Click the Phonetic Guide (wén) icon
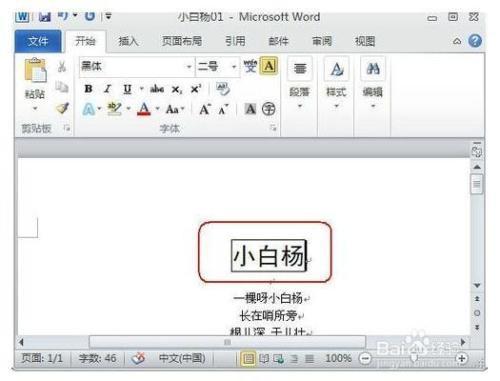500x381 pixels. (x=250, y=66)
